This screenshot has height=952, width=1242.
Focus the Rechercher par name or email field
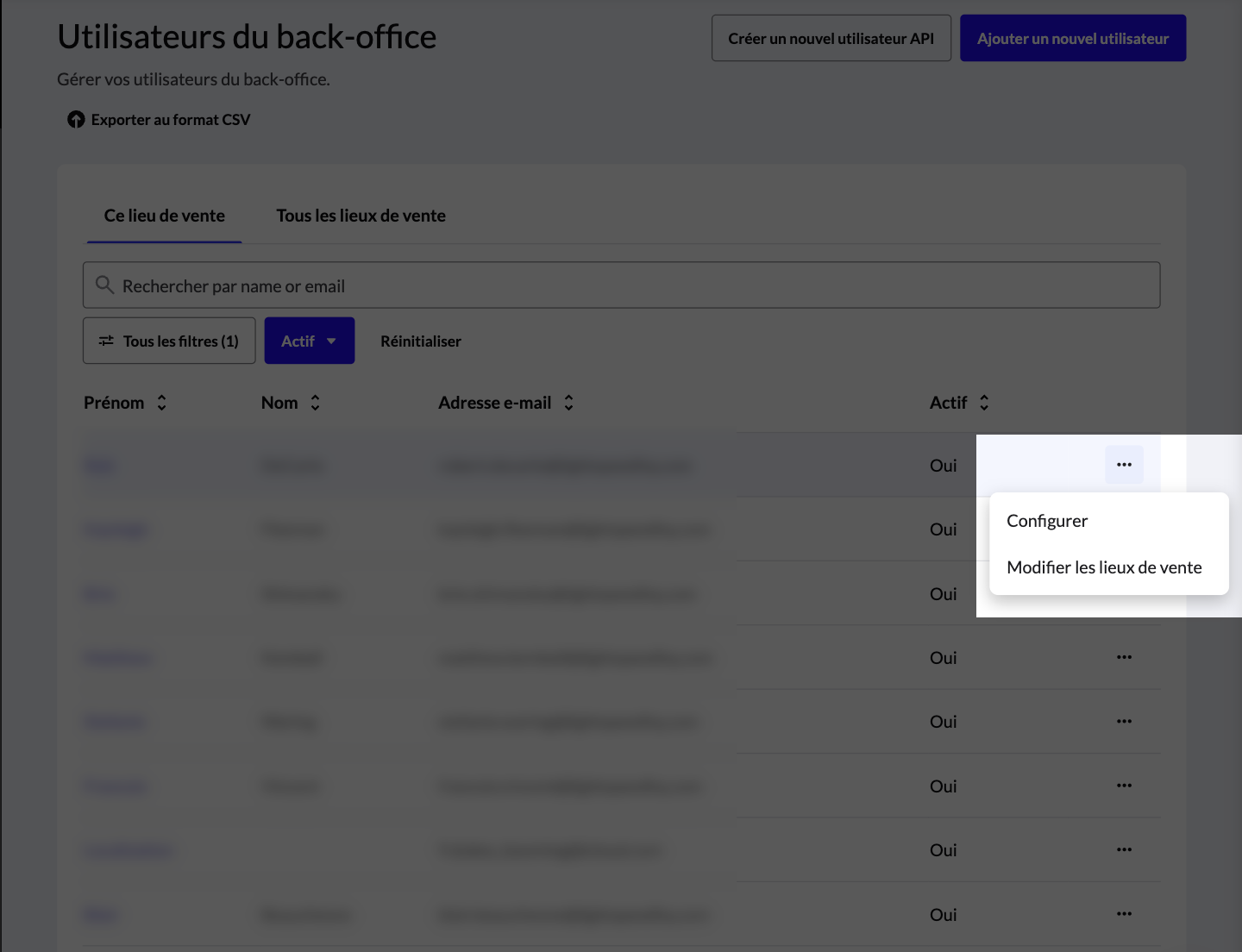tap(621, 285)
